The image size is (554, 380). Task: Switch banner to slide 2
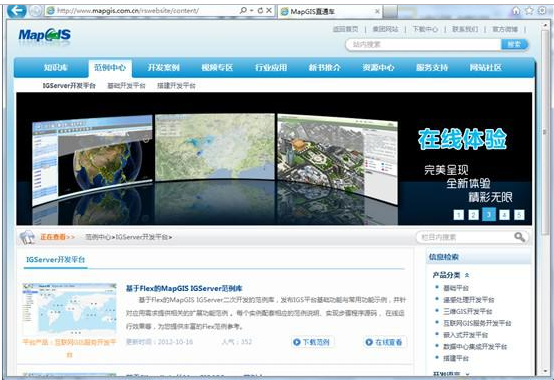click(473, 215)
